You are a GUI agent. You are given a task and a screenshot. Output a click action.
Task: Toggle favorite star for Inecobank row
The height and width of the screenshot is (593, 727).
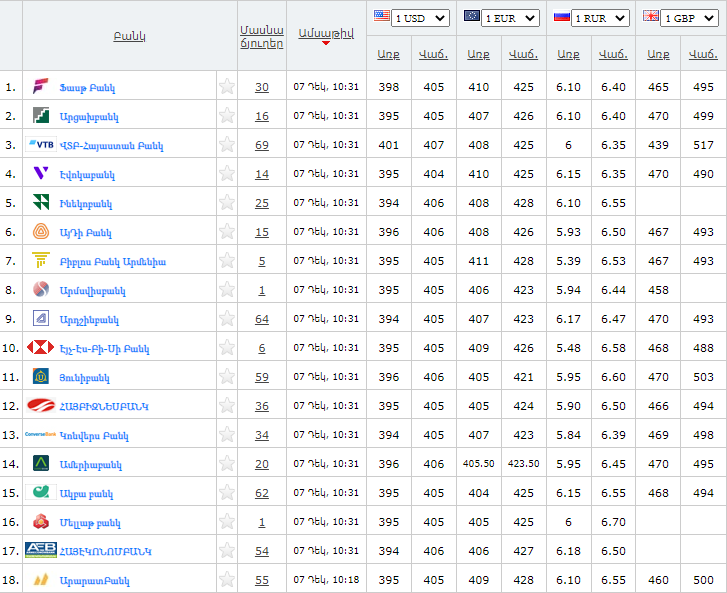pyautogui.click(x=227, y=203)
